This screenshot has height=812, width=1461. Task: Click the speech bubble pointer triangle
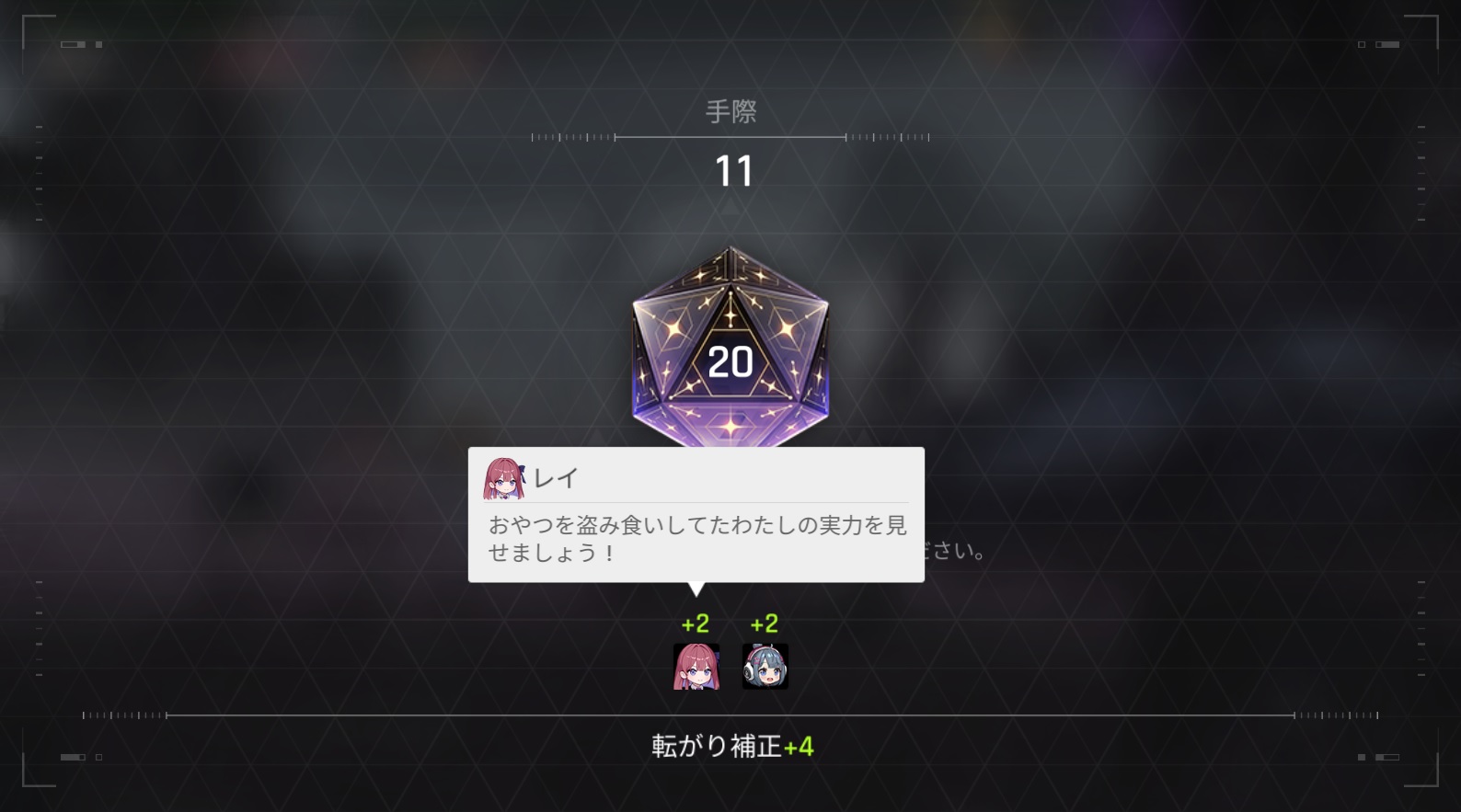coord(696,589)
